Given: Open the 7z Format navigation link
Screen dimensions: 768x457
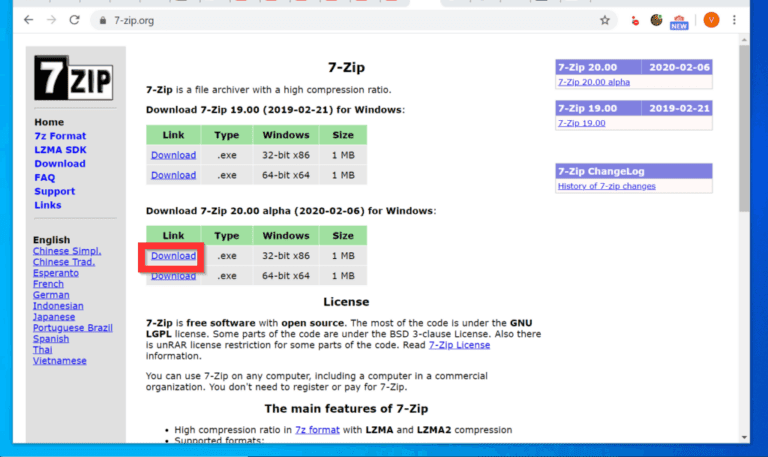Looking at the screenshot, I should tap(60, 136).
